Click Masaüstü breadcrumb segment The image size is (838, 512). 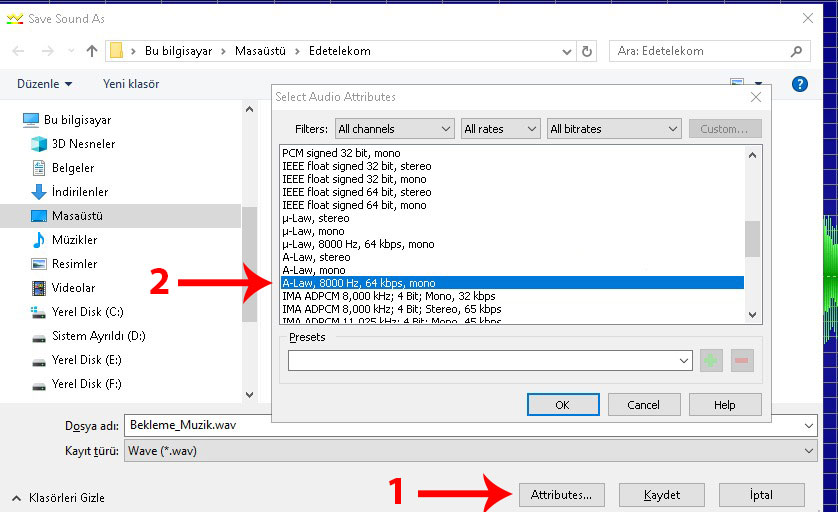260,51
